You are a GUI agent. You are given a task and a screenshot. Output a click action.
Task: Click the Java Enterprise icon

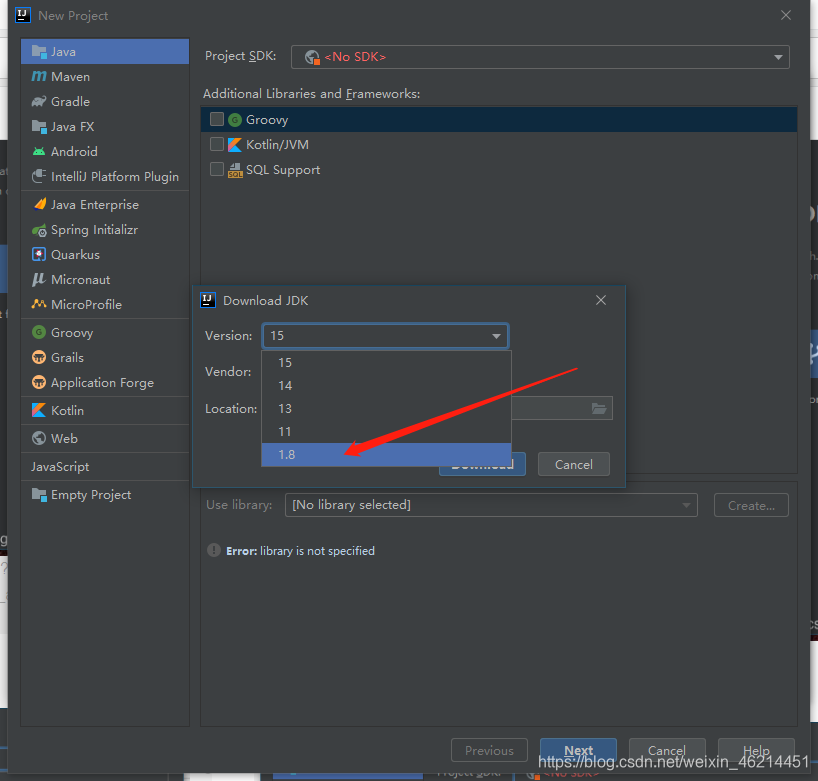39,205
